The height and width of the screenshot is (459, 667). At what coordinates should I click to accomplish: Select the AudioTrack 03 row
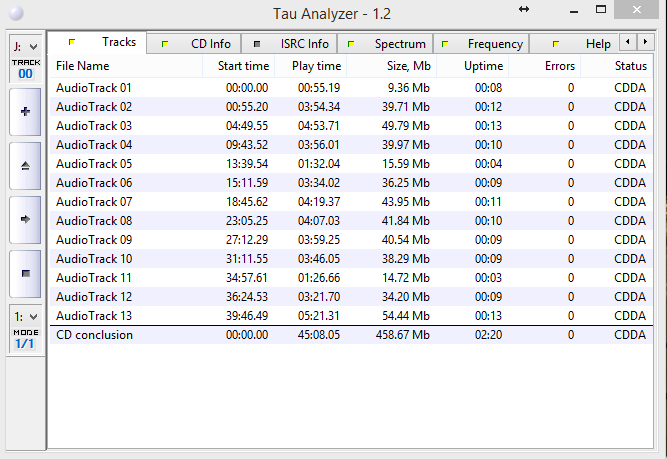pos(351,126)
